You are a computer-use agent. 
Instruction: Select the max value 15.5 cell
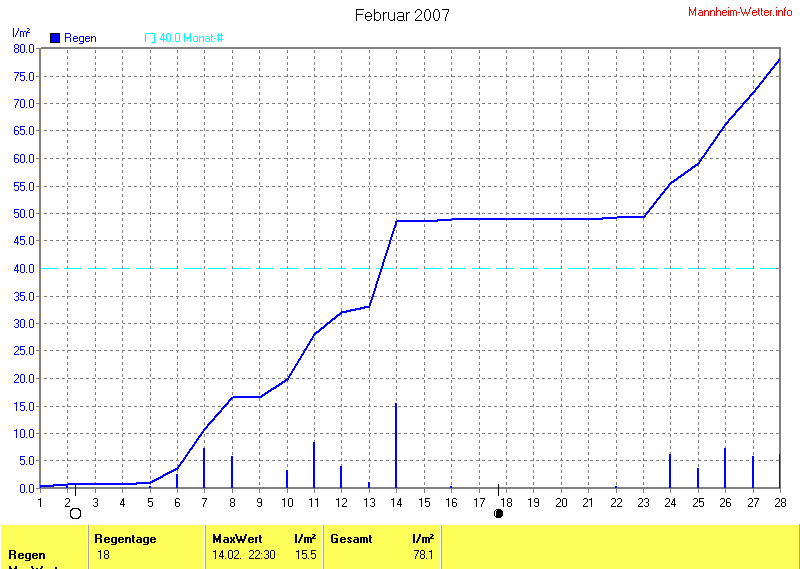pyautogui.click(x=305, y=554)
